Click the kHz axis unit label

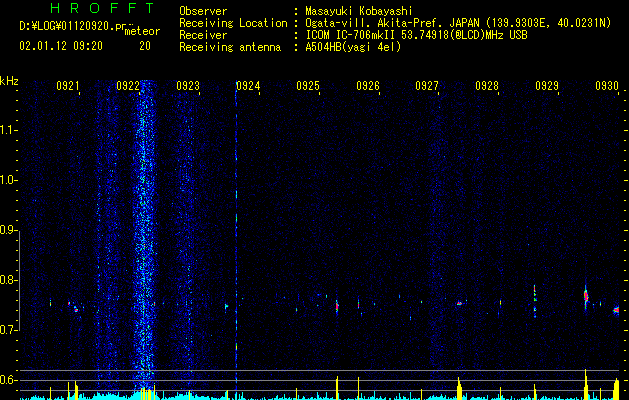[9, 81]
